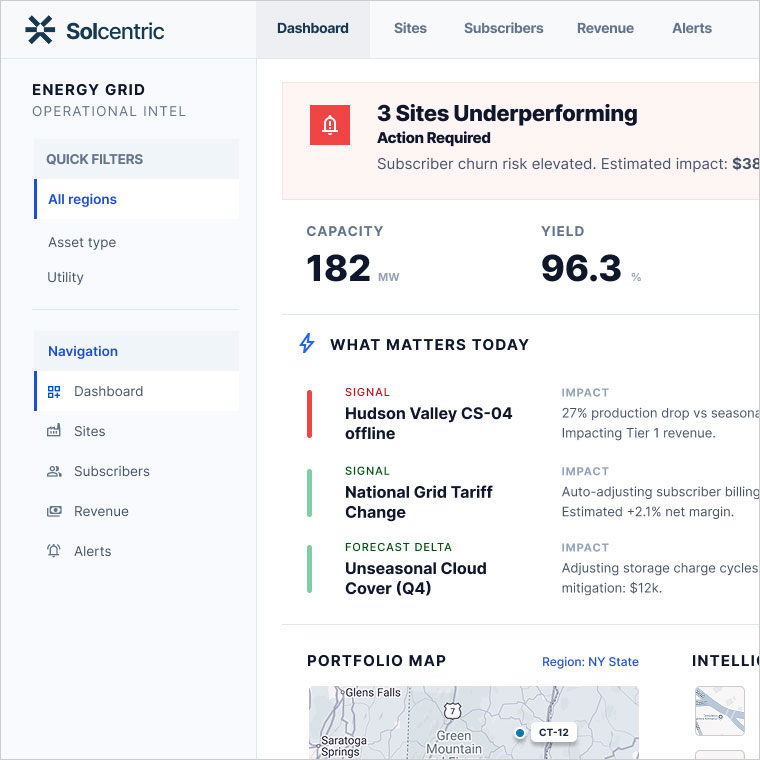Click the Sites factory icon in sidebar

[54, 432]
